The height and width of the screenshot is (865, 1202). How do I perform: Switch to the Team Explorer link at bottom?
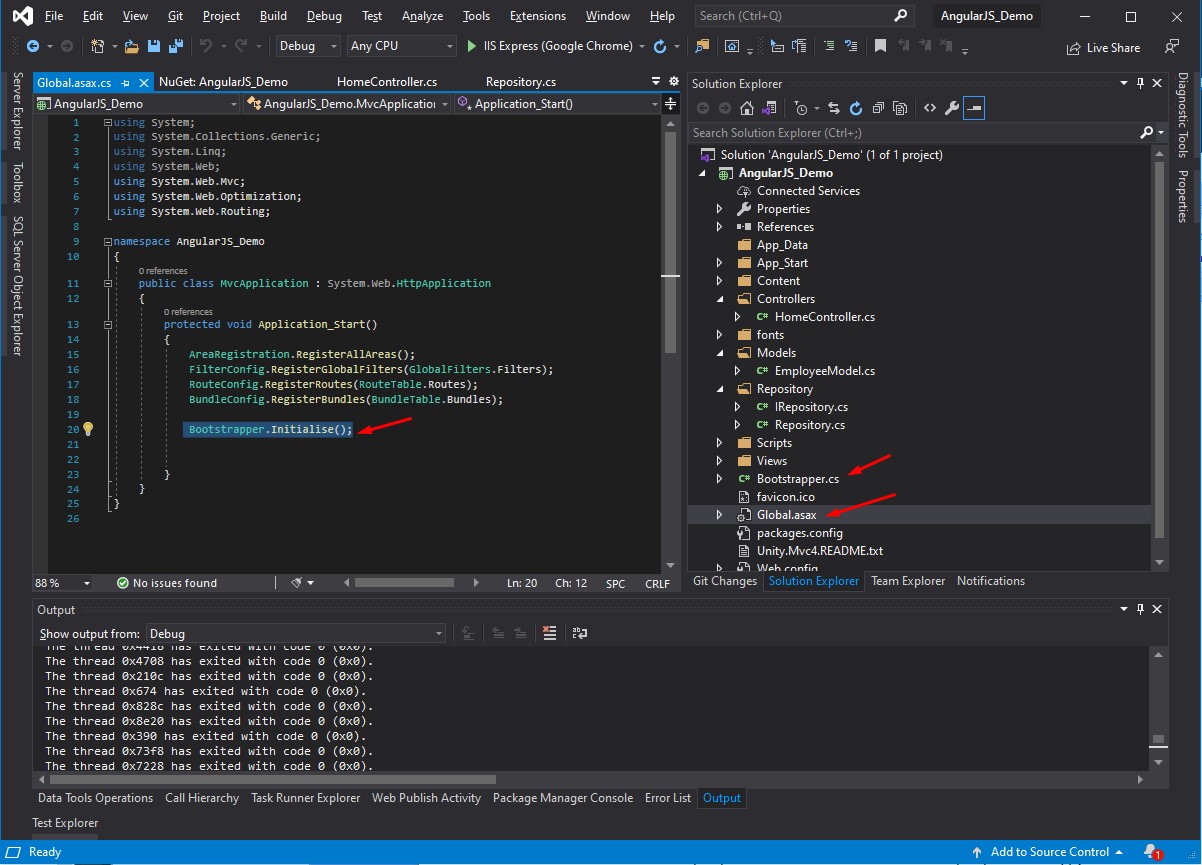pos(907,580)
